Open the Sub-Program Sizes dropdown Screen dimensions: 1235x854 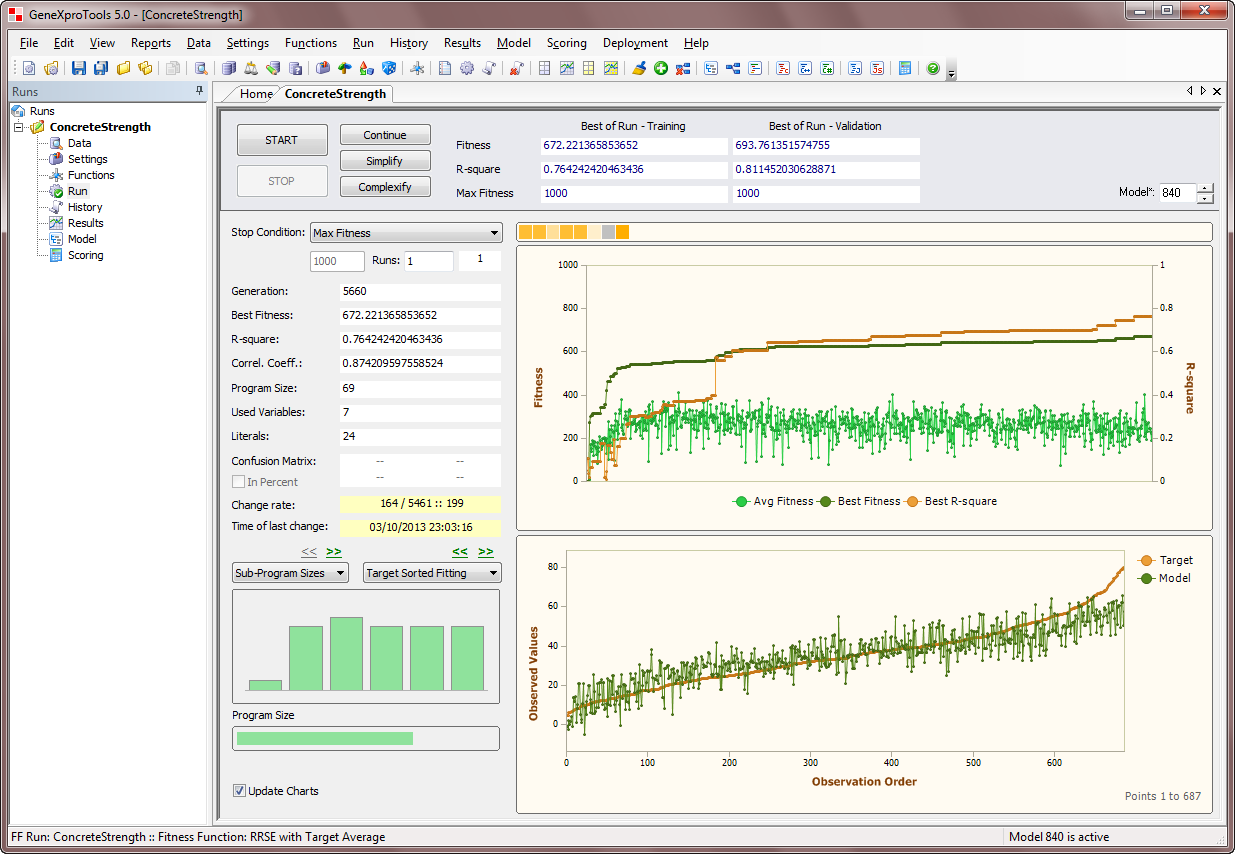[290, 573]
